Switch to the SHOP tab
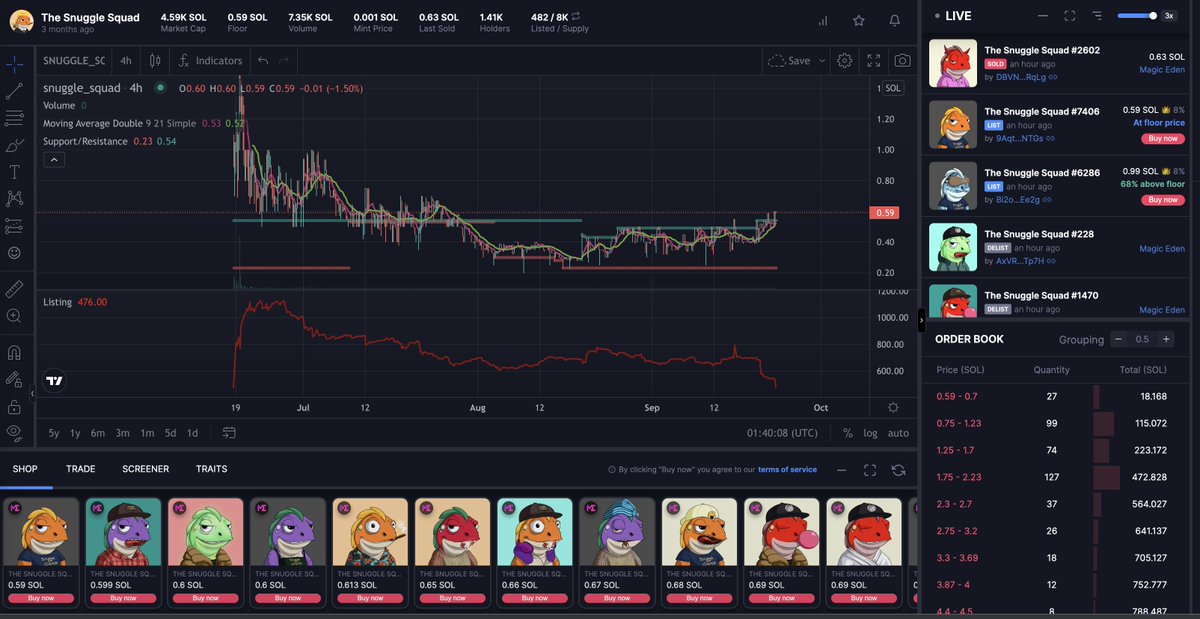Image resolution: width=1200 pixels, height=619 pixels. pos(25,469)
